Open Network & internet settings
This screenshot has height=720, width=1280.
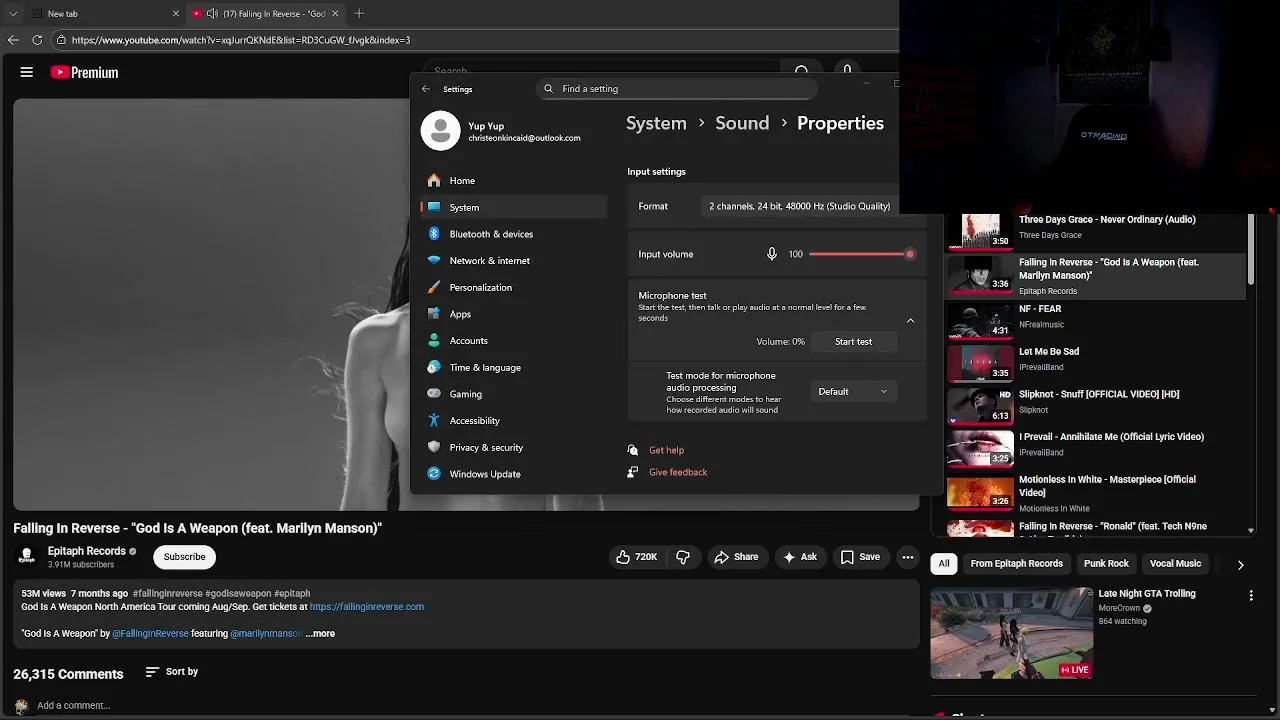click(x=514, y=261)
